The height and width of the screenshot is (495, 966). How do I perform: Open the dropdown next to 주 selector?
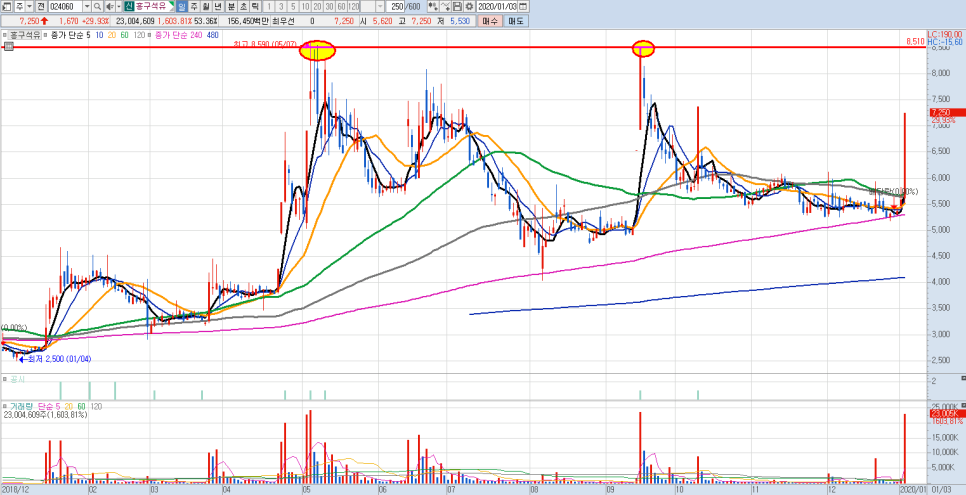28,6
